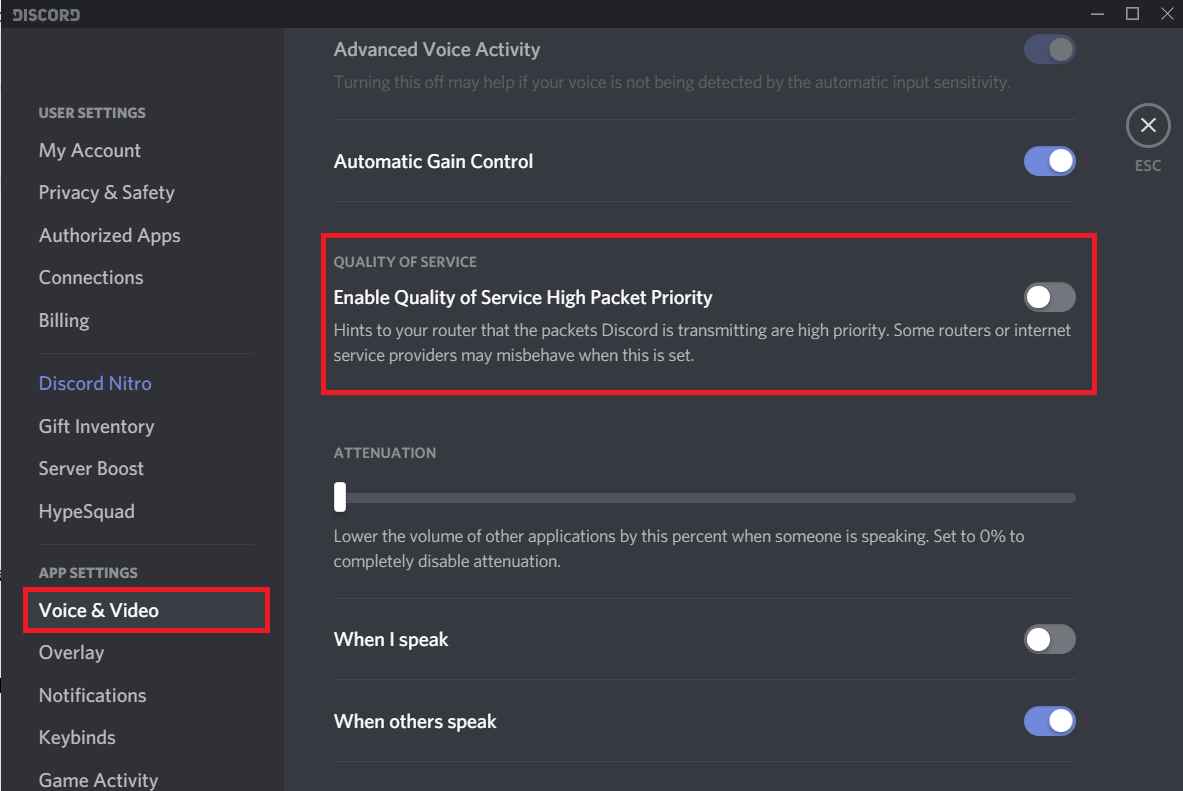The width and height of the screenshot is (1183, 791).
Task: Turn on attenuation when I speak
Action: 1049,639
